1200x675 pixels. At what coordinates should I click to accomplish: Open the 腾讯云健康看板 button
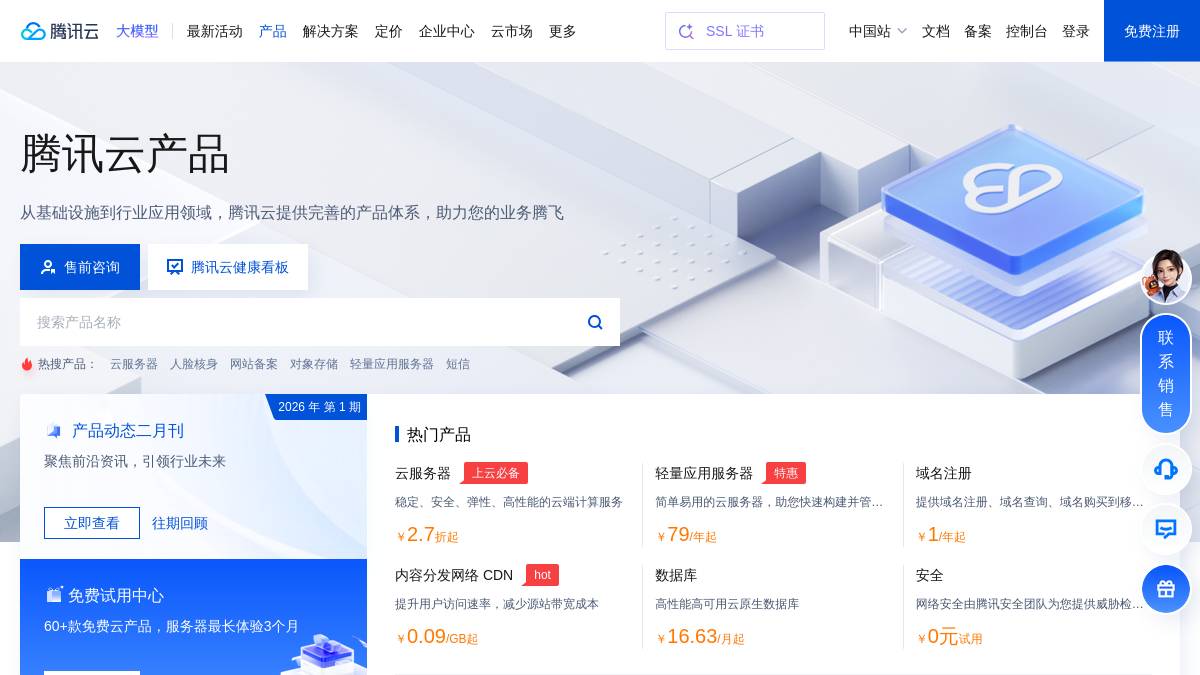click(x=228, y=267)
